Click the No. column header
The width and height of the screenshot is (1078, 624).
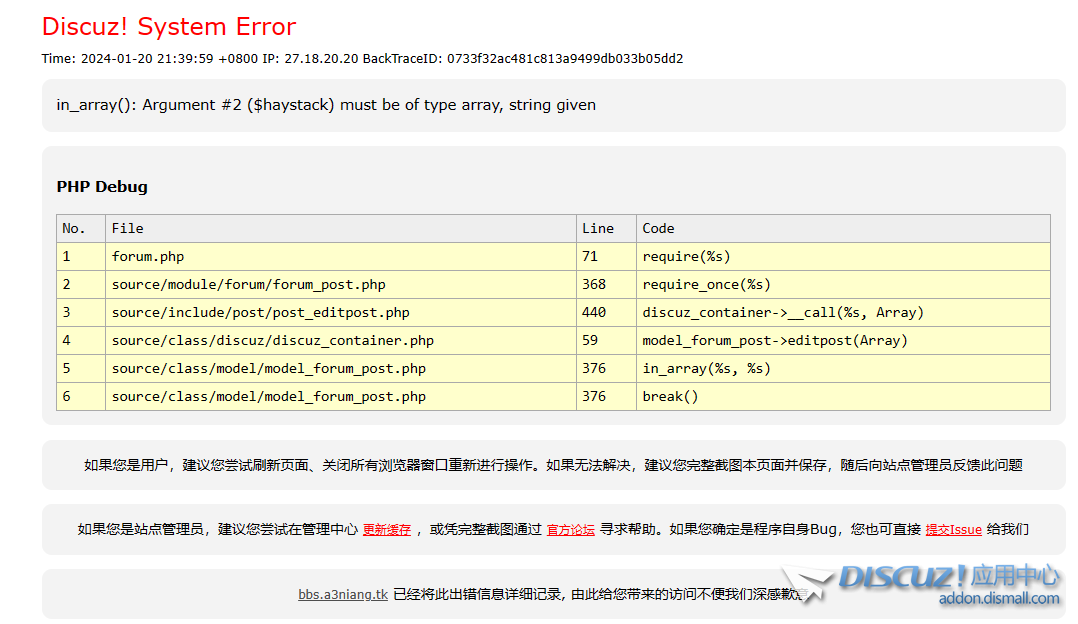pos(80,228)
